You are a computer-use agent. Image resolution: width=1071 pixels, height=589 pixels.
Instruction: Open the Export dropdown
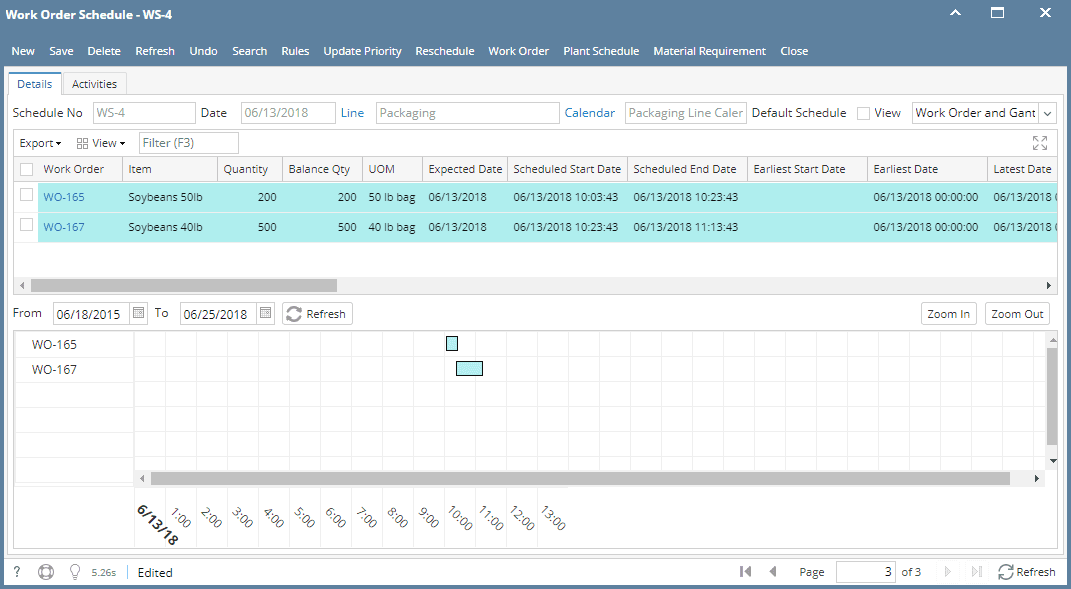[x=40, y=143]
